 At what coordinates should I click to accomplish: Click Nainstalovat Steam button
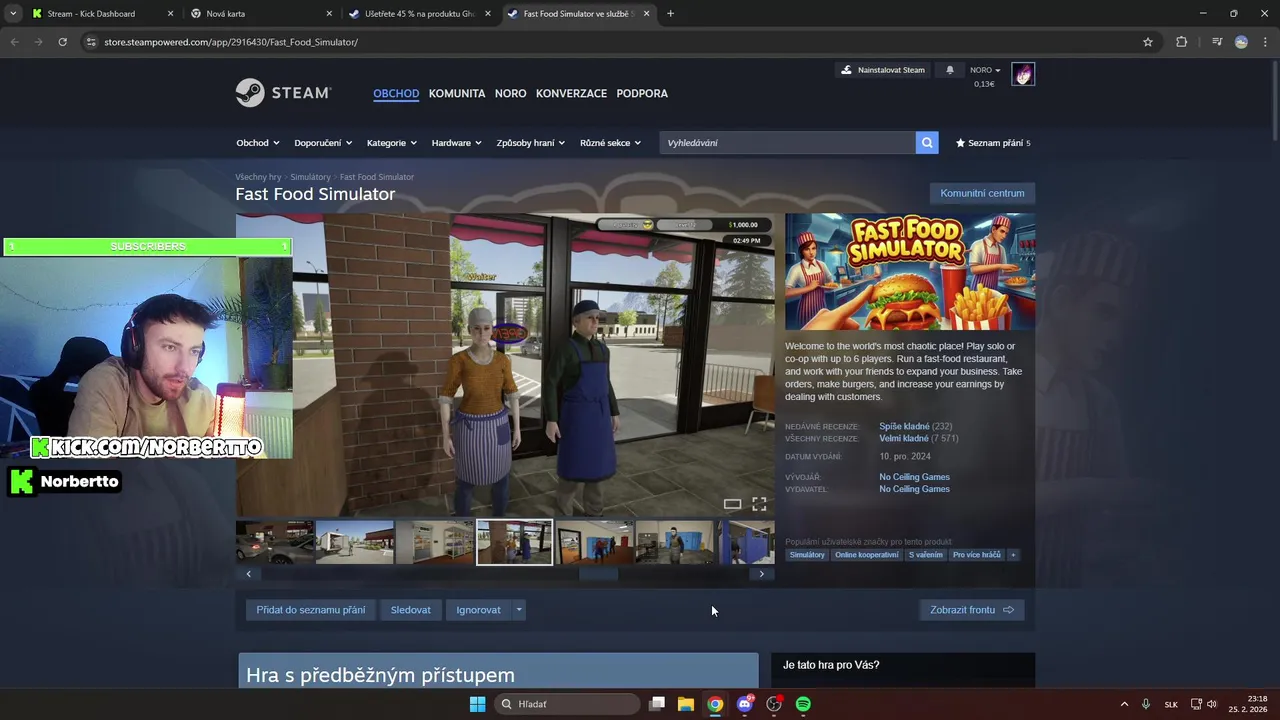click(x=884, y=70)
